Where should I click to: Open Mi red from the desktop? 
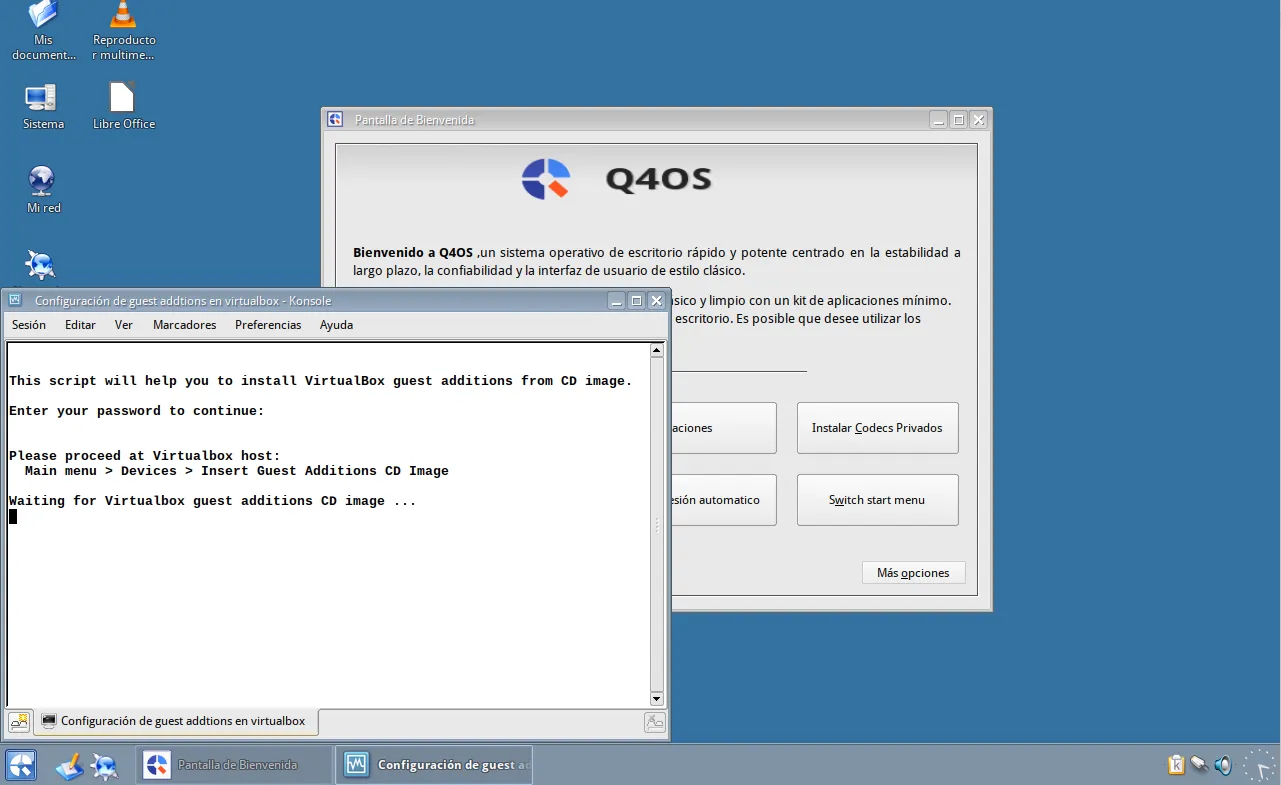[43, 185]
